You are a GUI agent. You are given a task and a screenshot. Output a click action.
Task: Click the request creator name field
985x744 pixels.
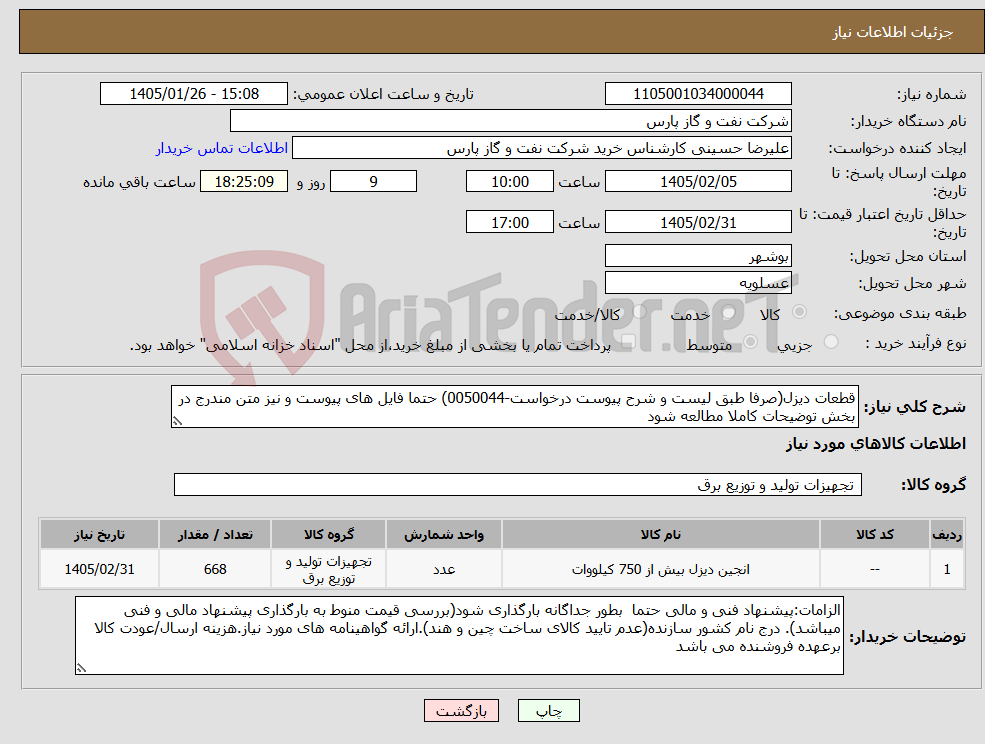[x=541, y=148]
